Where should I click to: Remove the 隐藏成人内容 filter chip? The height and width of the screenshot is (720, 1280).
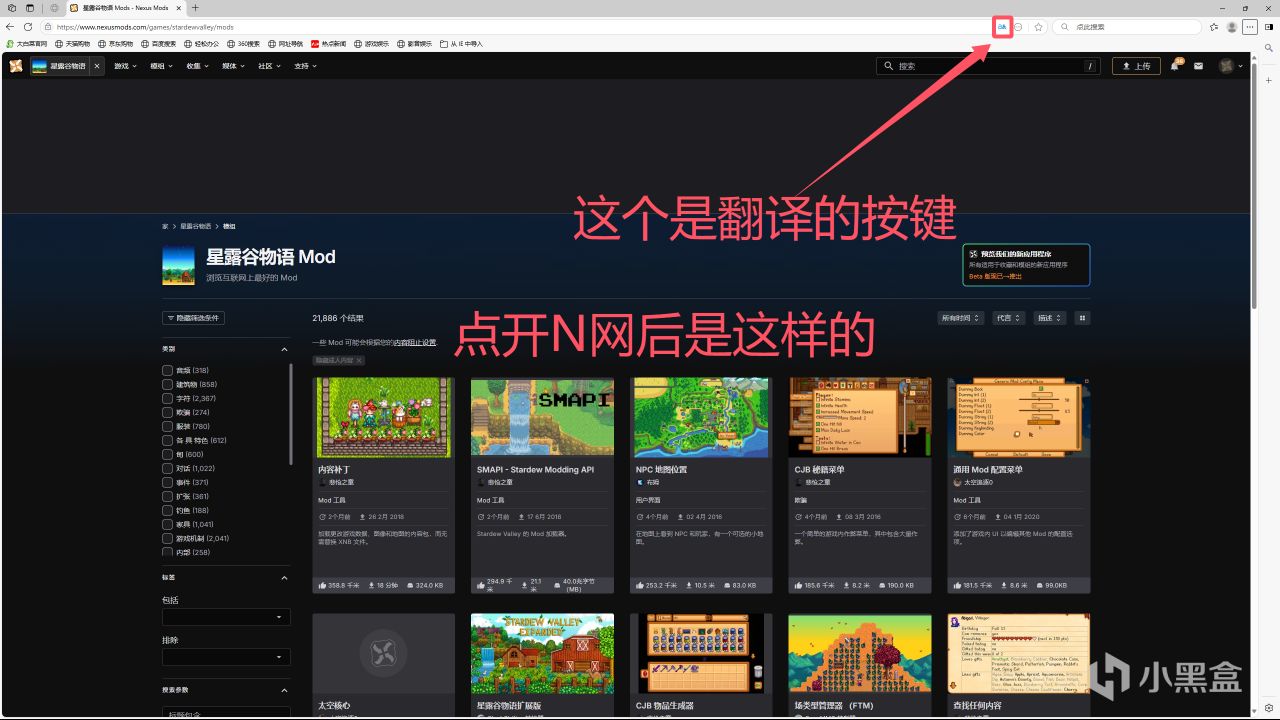(x=359, y=360)
